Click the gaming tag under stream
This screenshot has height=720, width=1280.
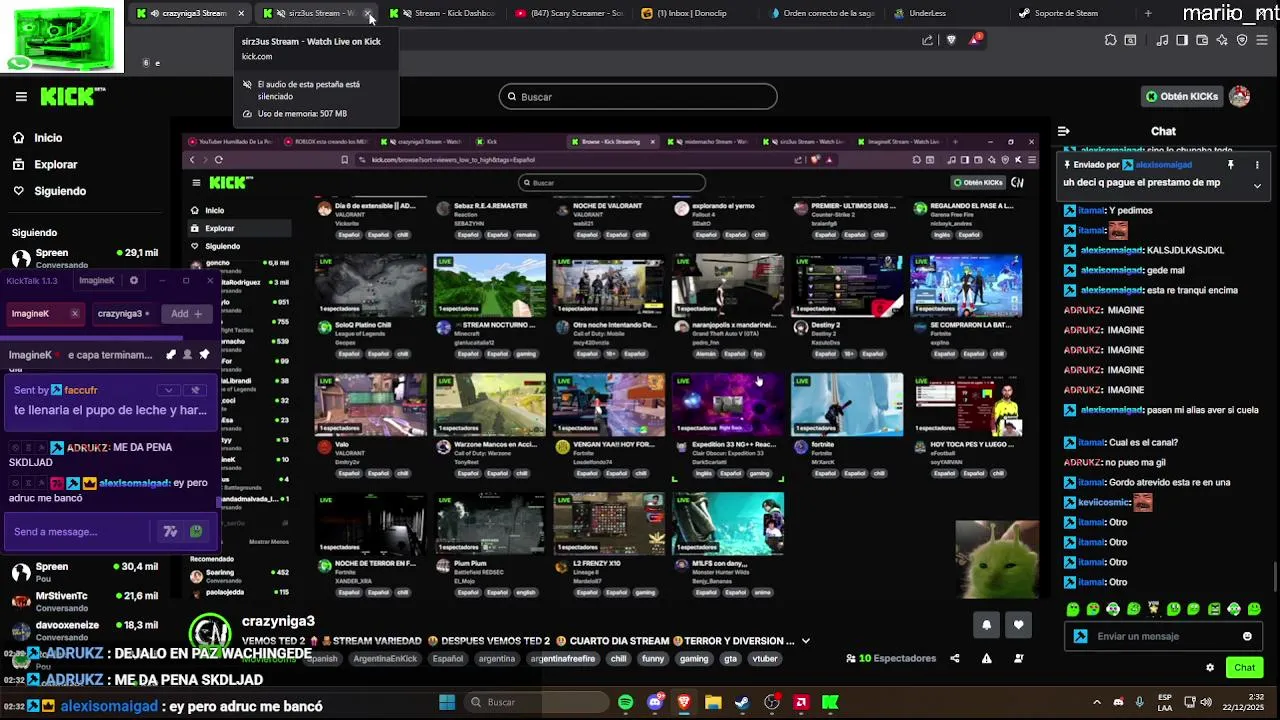coord(694,659)
